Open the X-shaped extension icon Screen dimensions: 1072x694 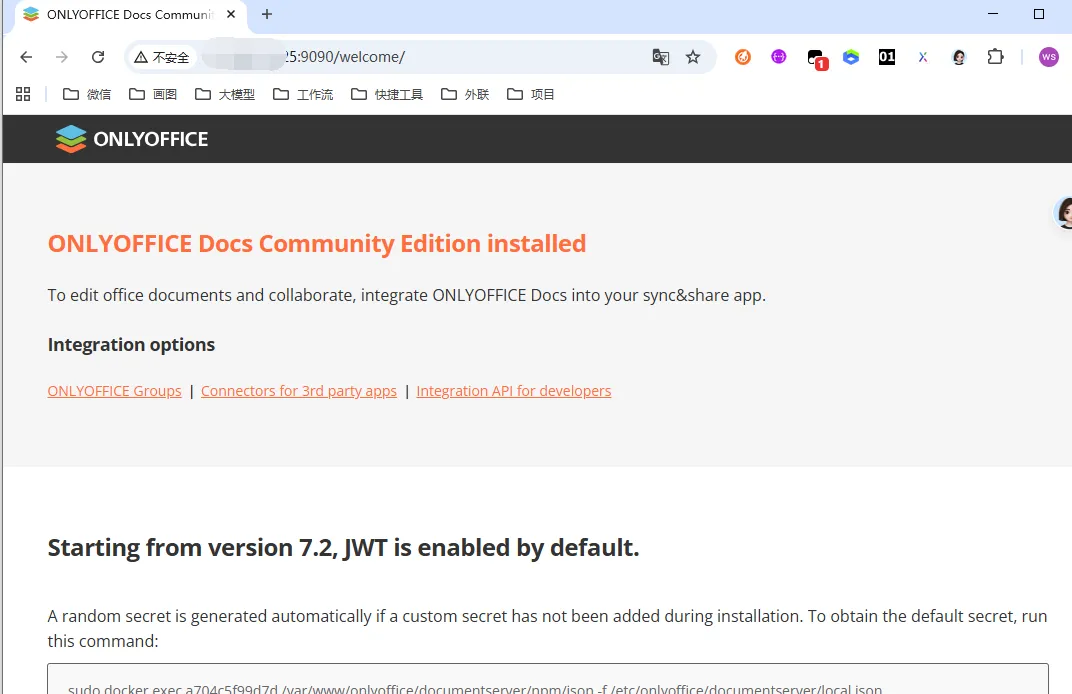(x=923, y=57)
